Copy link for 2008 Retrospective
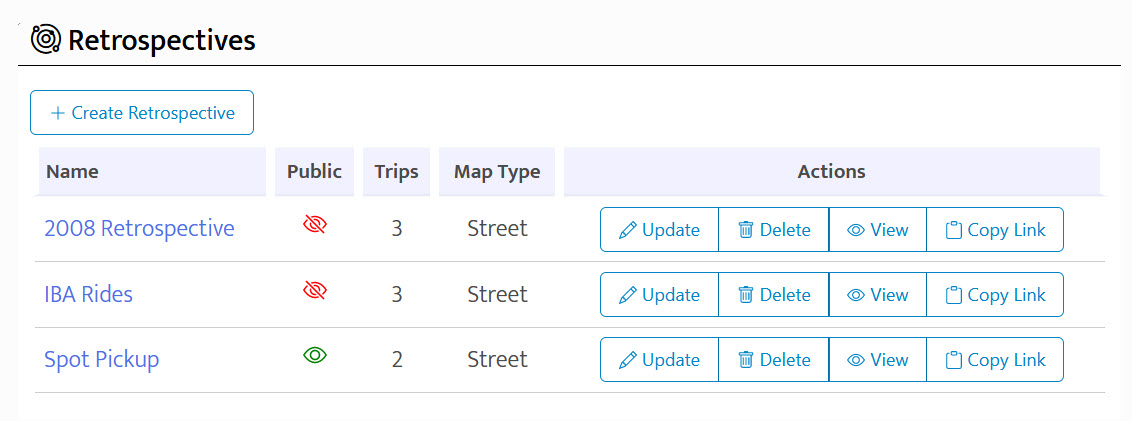Image resolution: width=1132 pixels, height=421 pixels. tap(995, 230)
